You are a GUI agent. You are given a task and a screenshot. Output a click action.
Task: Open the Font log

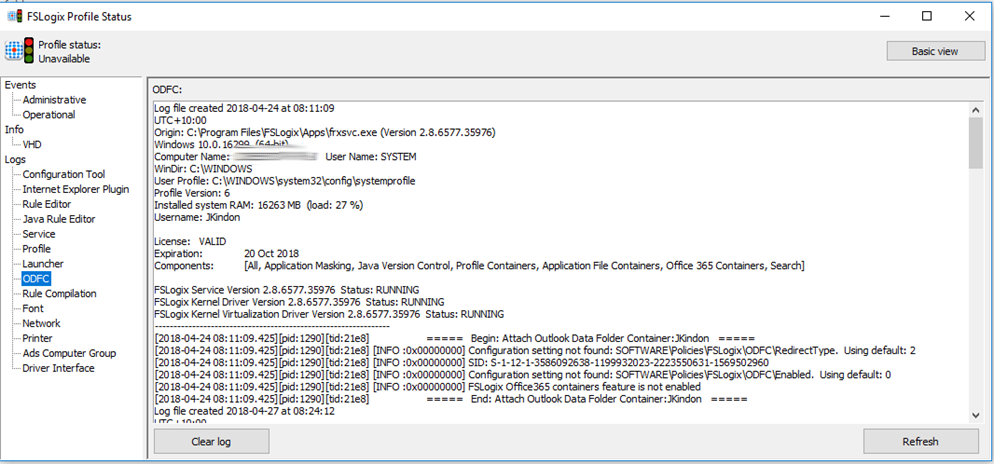33,309
